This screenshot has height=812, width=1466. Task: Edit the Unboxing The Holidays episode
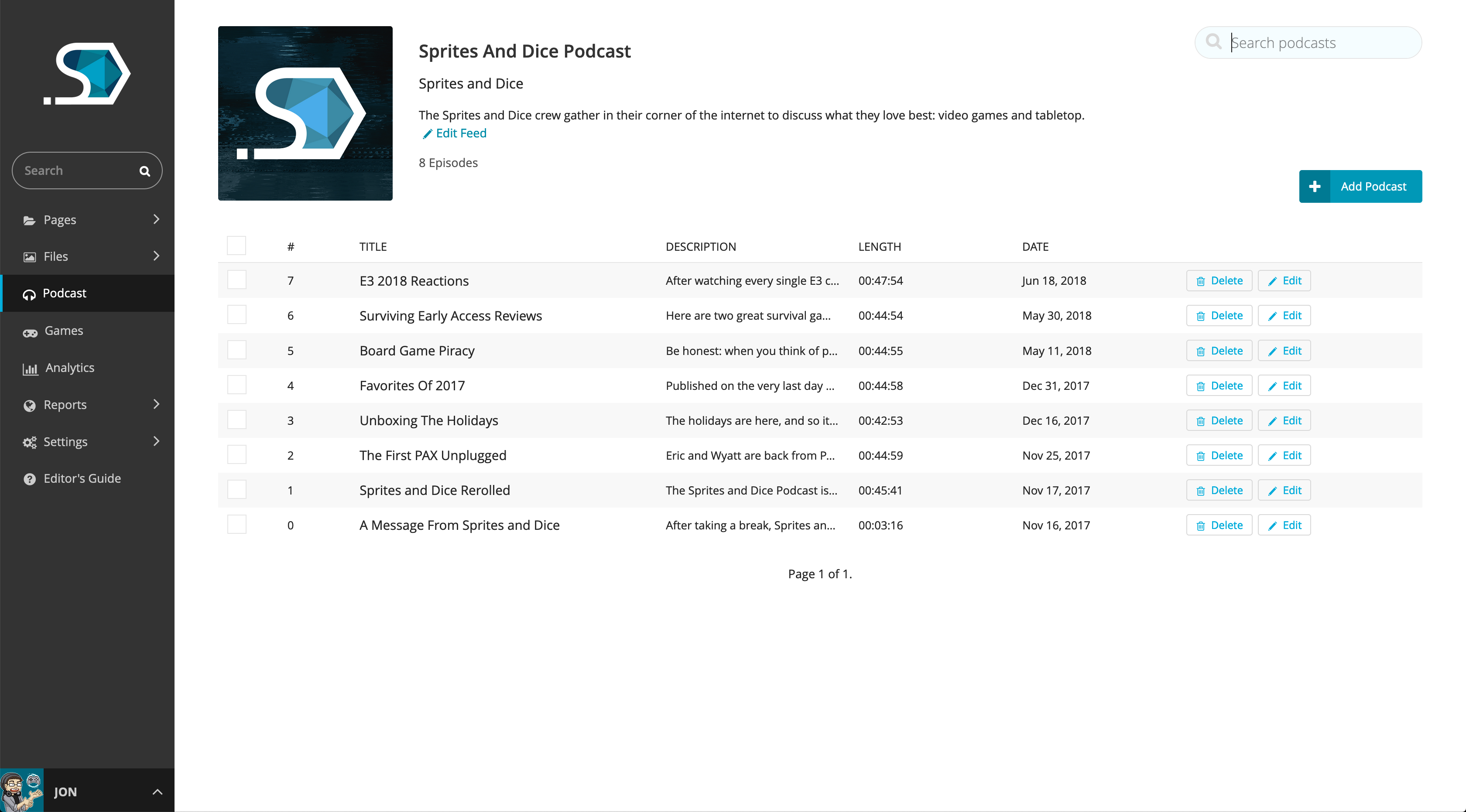click(1284, 421)
